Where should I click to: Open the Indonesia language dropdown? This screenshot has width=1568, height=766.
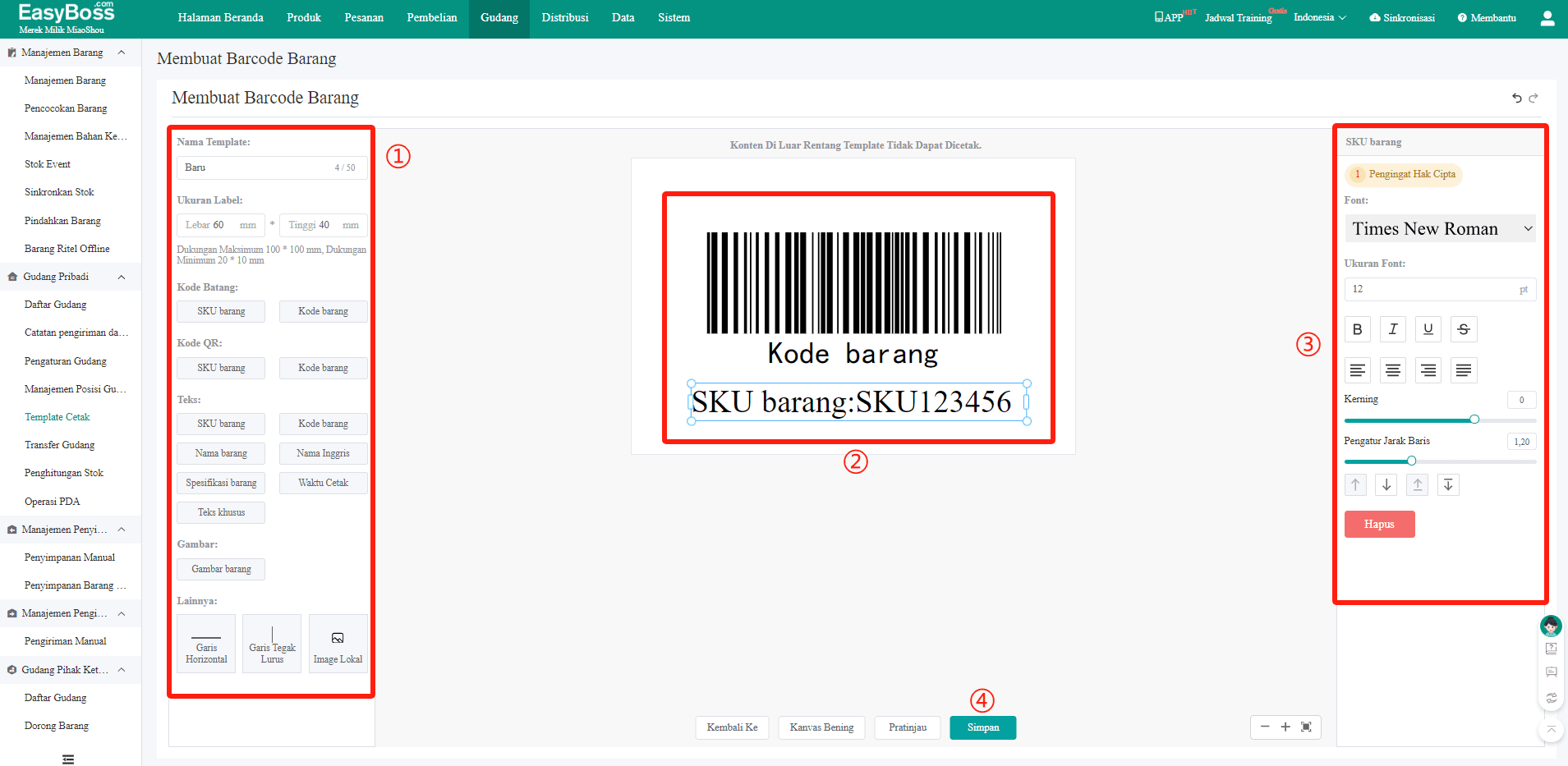click(x=1320, y=17)
